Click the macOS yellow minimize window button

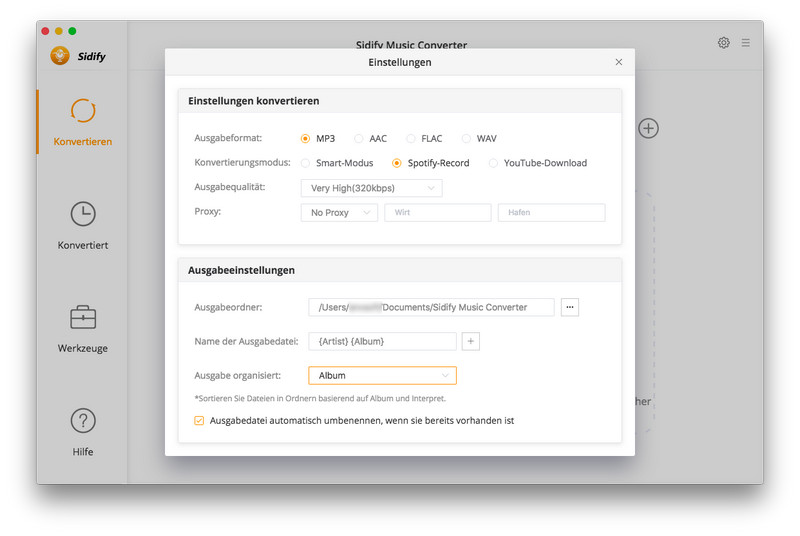(59, 31)
